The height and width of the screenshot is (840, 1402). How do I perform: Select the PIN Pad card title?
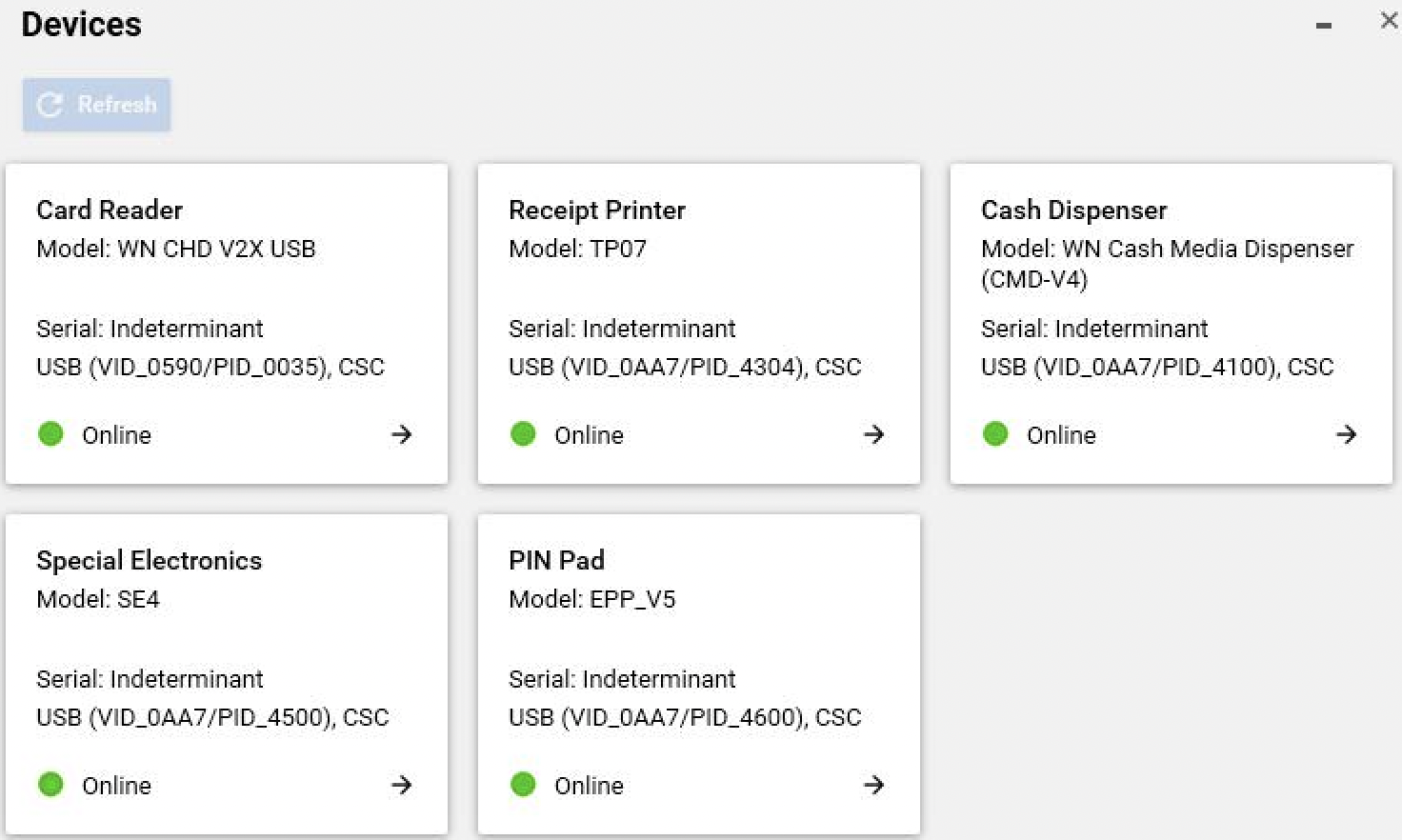[x=556, y=560]
